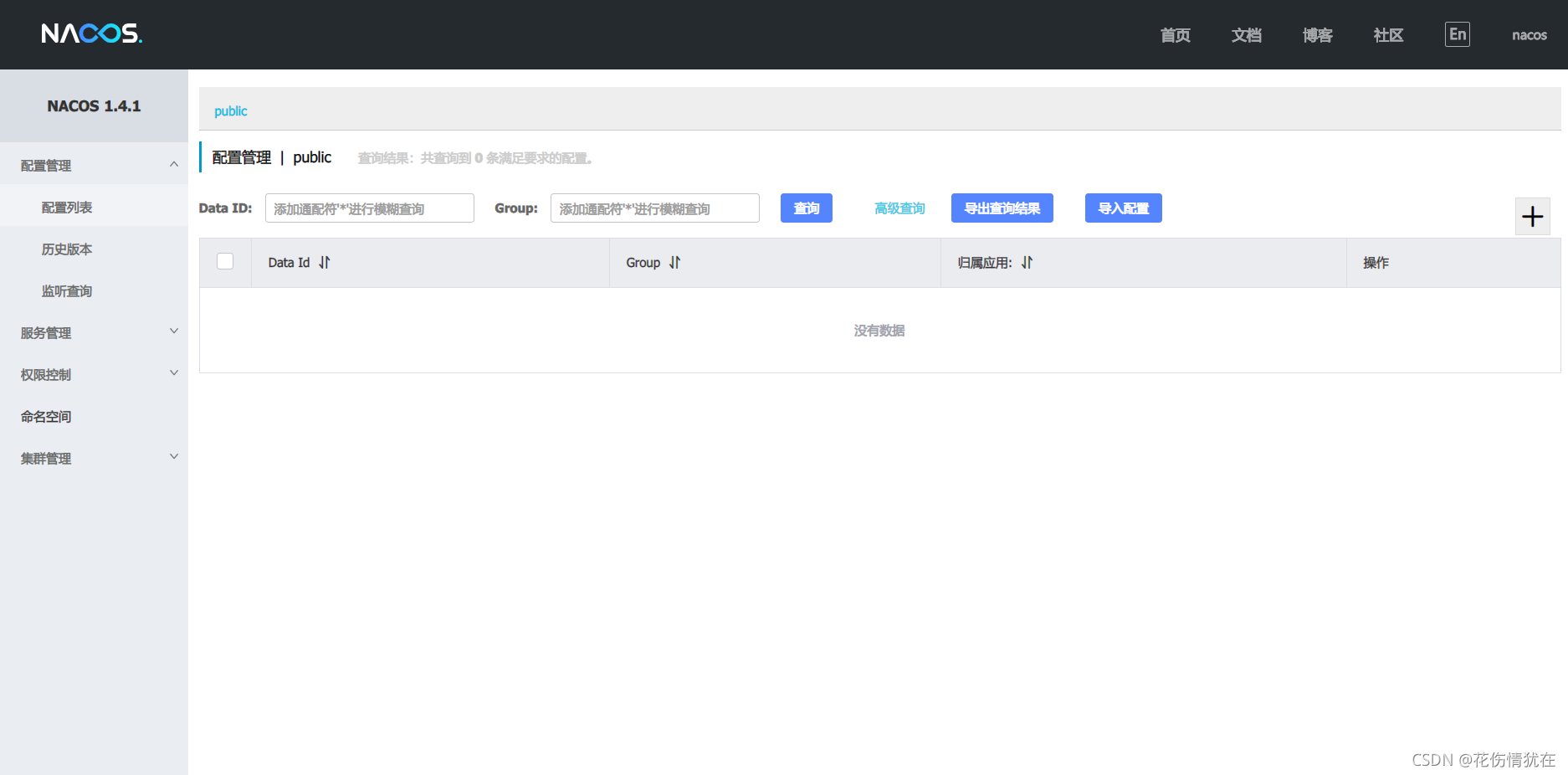Expand the 权限控制 section

click(x=94, y=374)
